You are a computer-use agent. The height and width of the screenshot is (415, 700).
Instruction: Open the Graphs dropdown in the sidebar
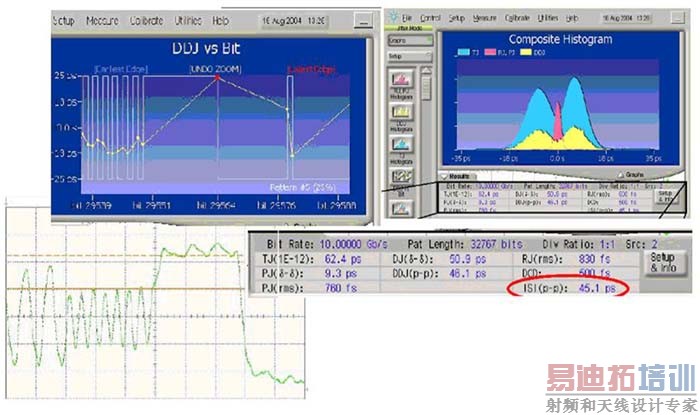410,41
